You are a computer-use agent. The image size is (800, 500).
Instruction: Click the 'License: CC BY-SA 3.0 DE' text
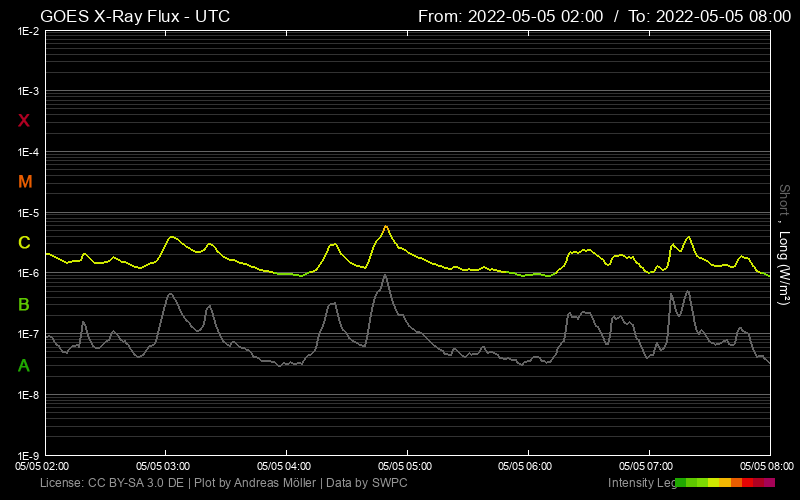click(x=112, y=483)
